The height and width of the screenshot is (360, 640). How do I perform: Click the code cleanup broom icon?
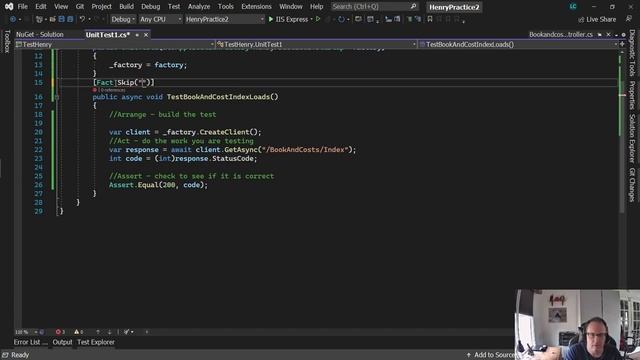127,332
